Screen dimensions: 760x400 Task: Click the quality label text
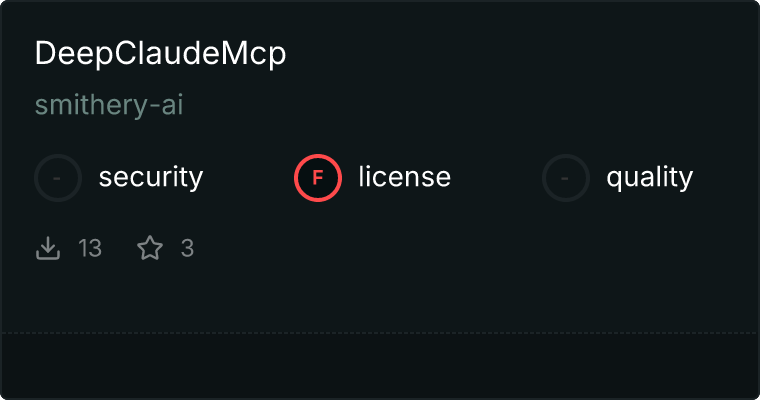coord(649,177)
